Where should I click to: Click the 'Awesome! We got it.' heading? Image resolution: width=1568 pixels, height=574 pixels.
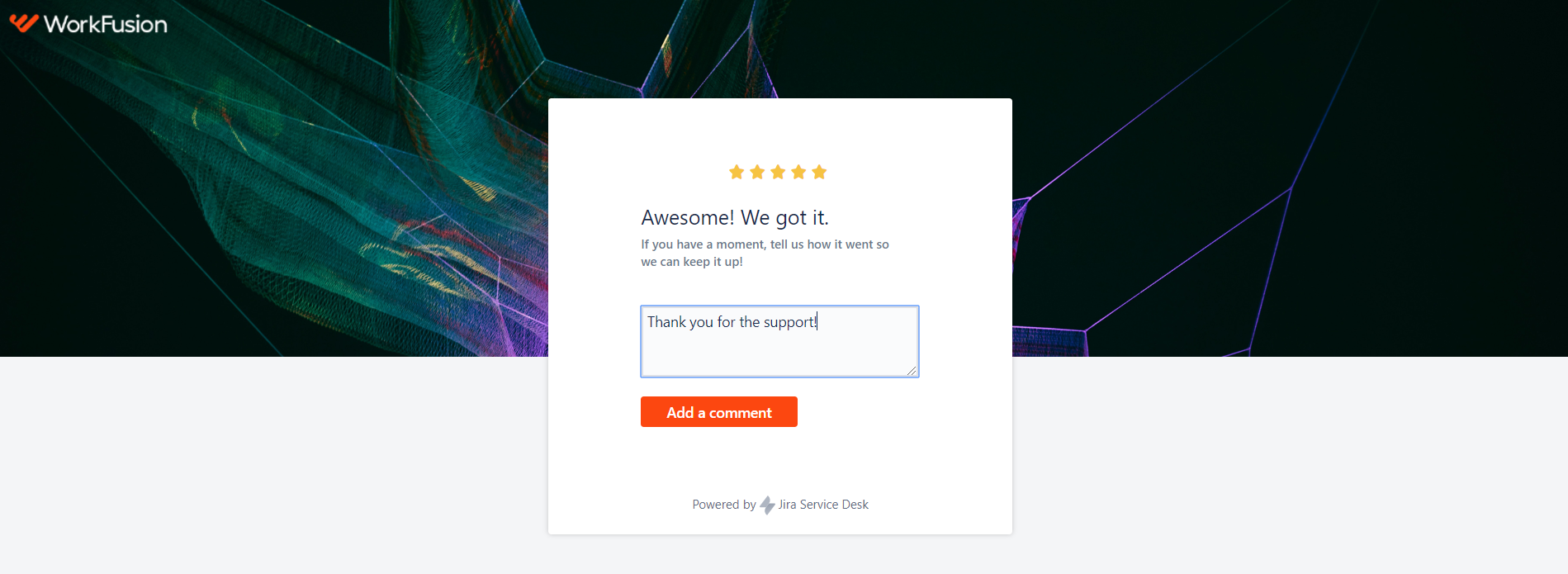[x=735, y=217]
